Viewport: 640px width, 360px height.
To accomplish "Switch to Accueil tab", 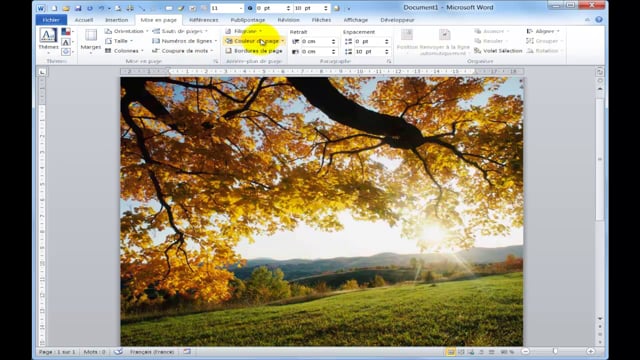I will click(x=84, y=20).
